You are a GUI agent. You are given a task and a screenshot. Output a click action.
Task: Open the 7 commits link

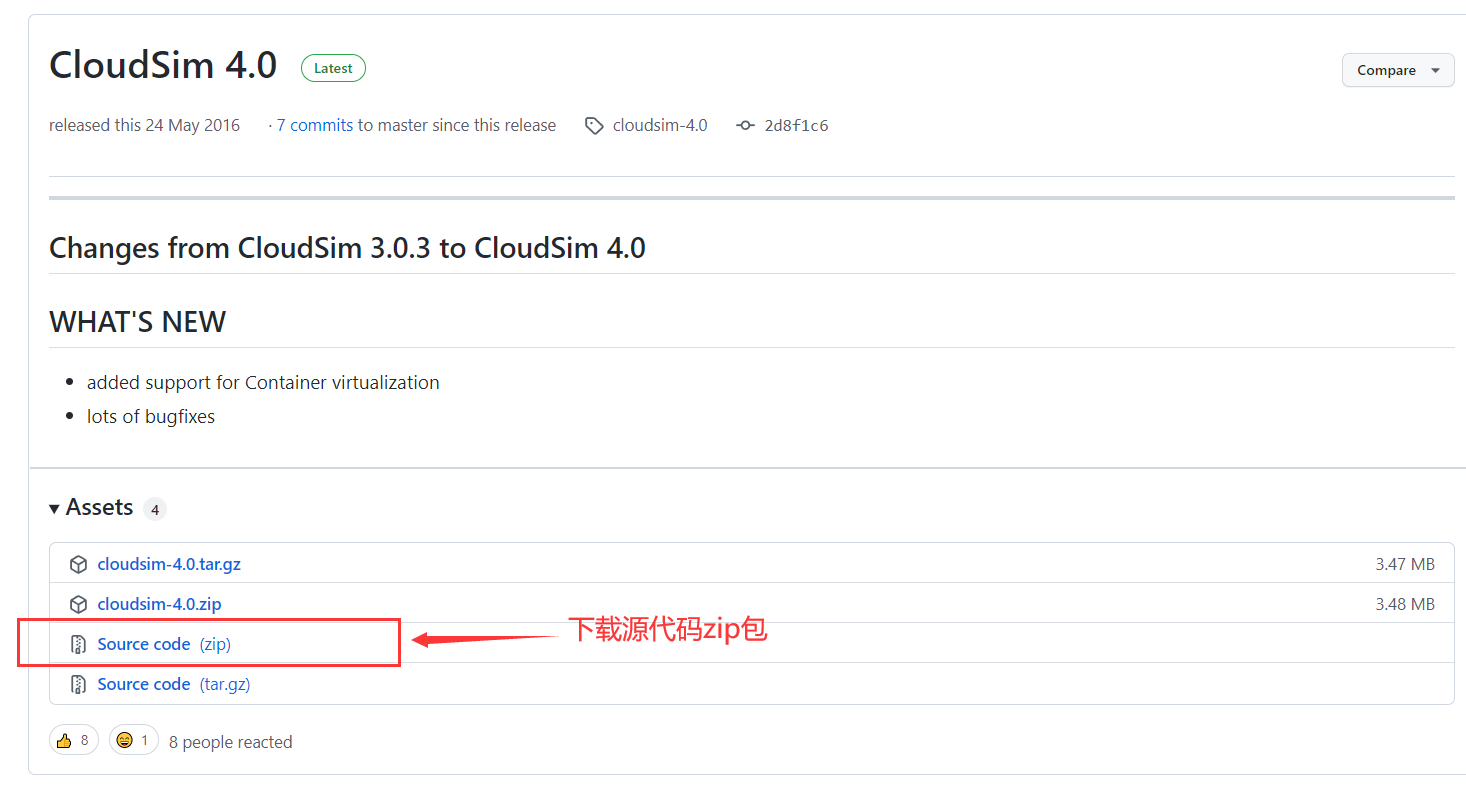click(315, 125)
